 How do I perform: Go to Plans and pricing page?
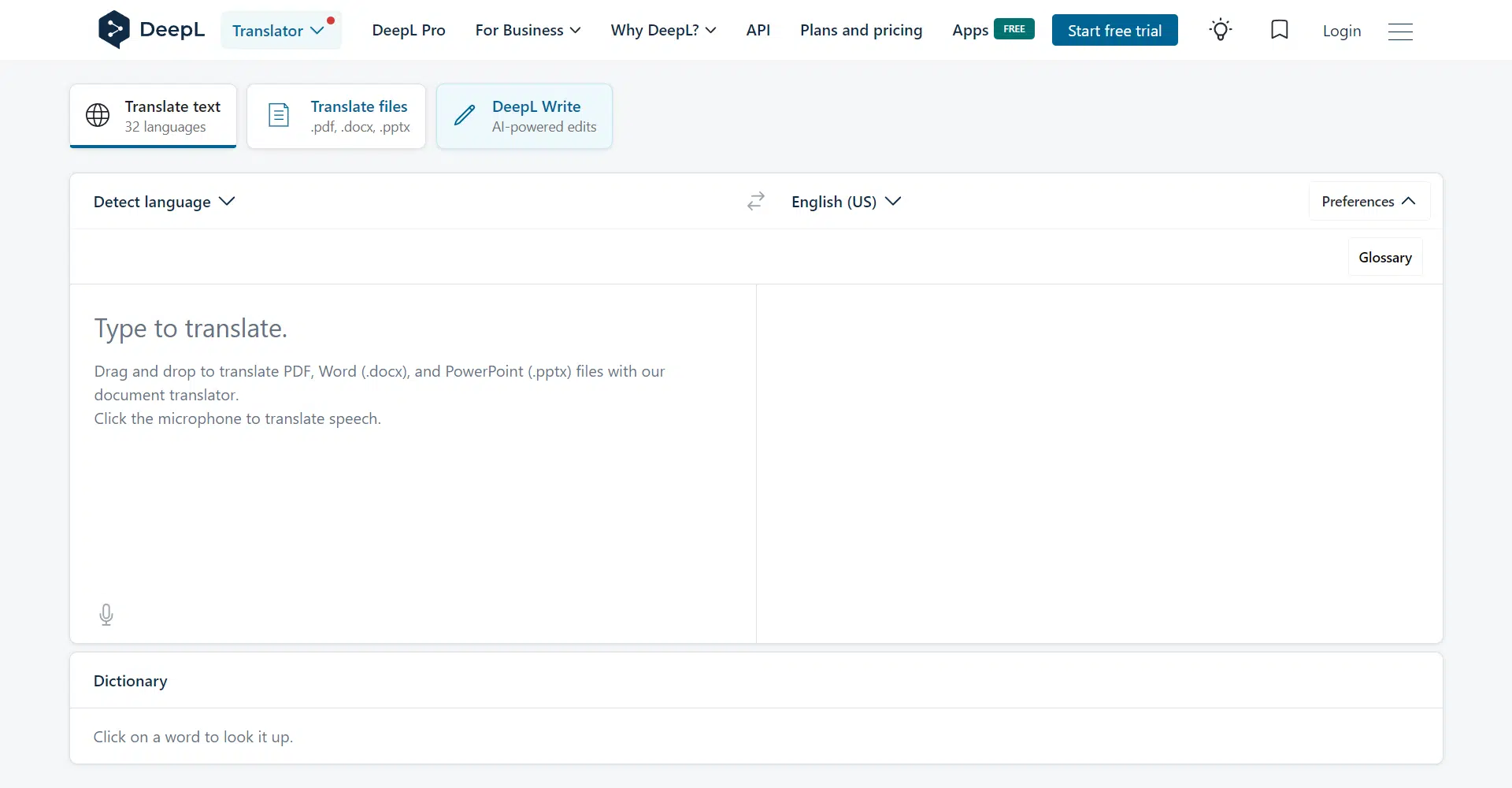861,30
